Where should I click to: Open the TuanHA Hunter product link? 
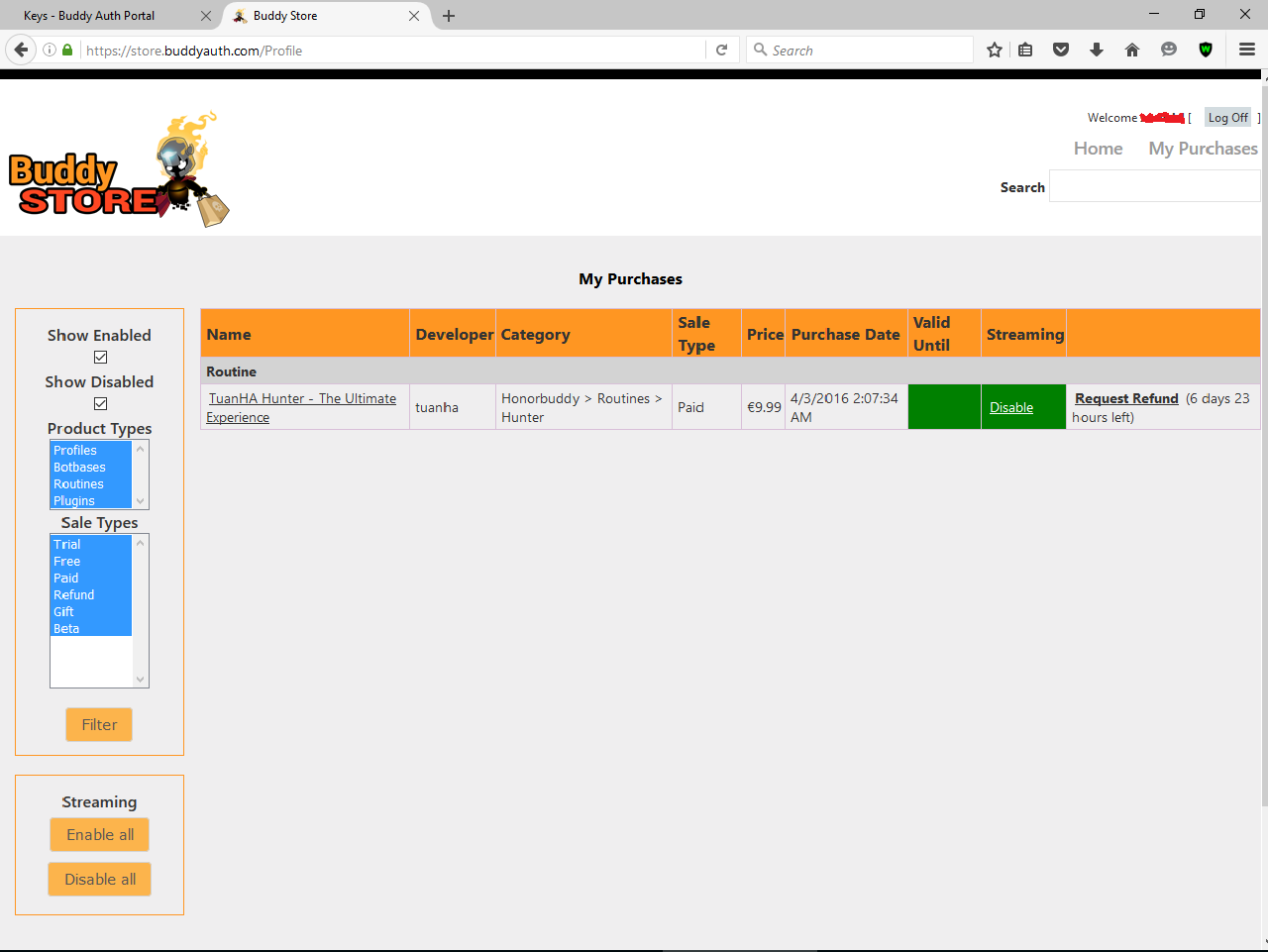(x=301, y=408)
